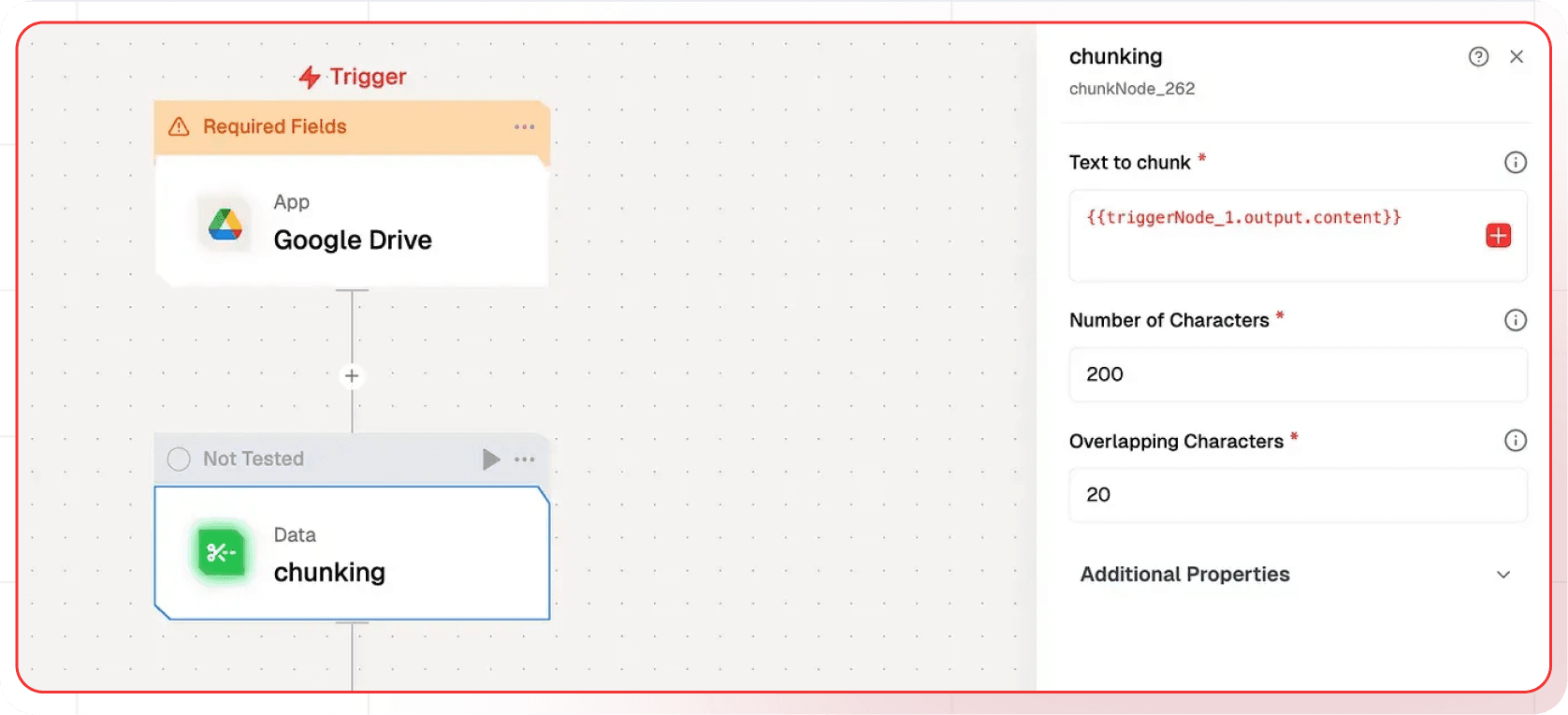Click the Text to chunk input box
The width and height of the screenshot is (1568, 715).
coord(1299,236)
